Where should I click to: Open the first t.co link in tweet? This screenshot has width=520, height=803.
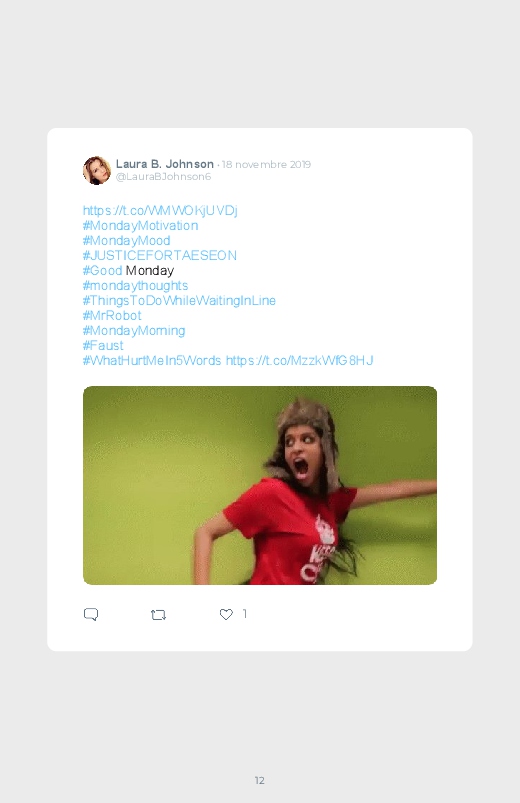tap(160, 210)
